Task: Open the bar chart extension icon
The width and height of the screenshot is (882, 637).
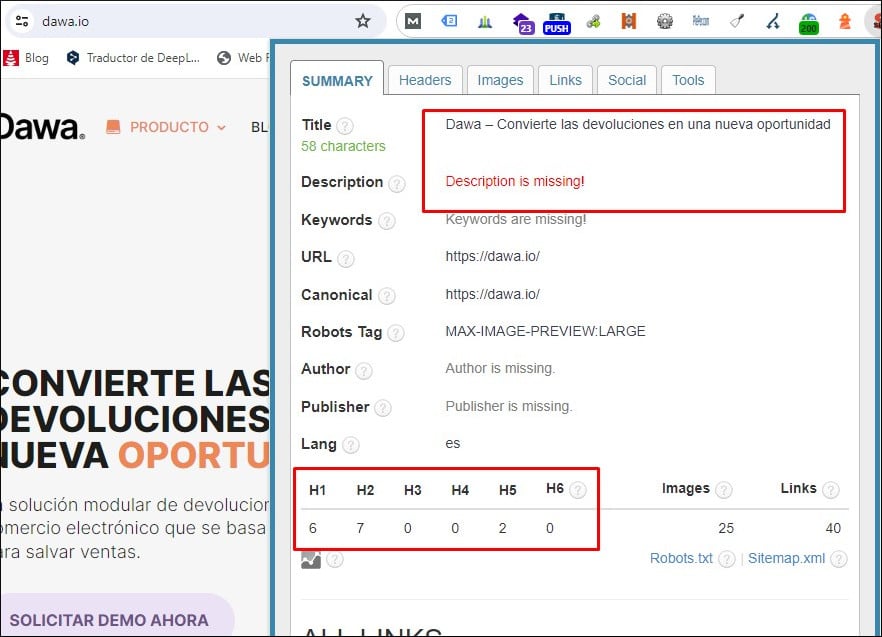Action: pyautogui.click(x=485, y=22)
